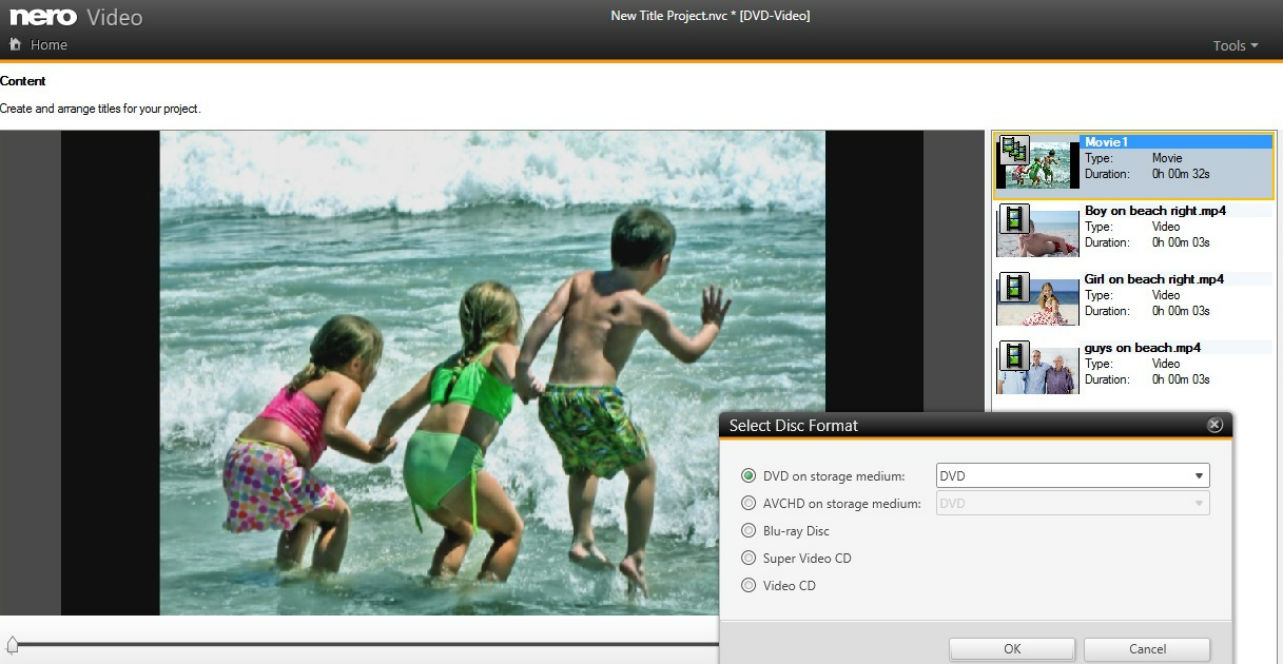The height and width of the screenshot is (664, 1283).
Task: Click the Movie1 filmstrip icon
Action: (1014, 149)
